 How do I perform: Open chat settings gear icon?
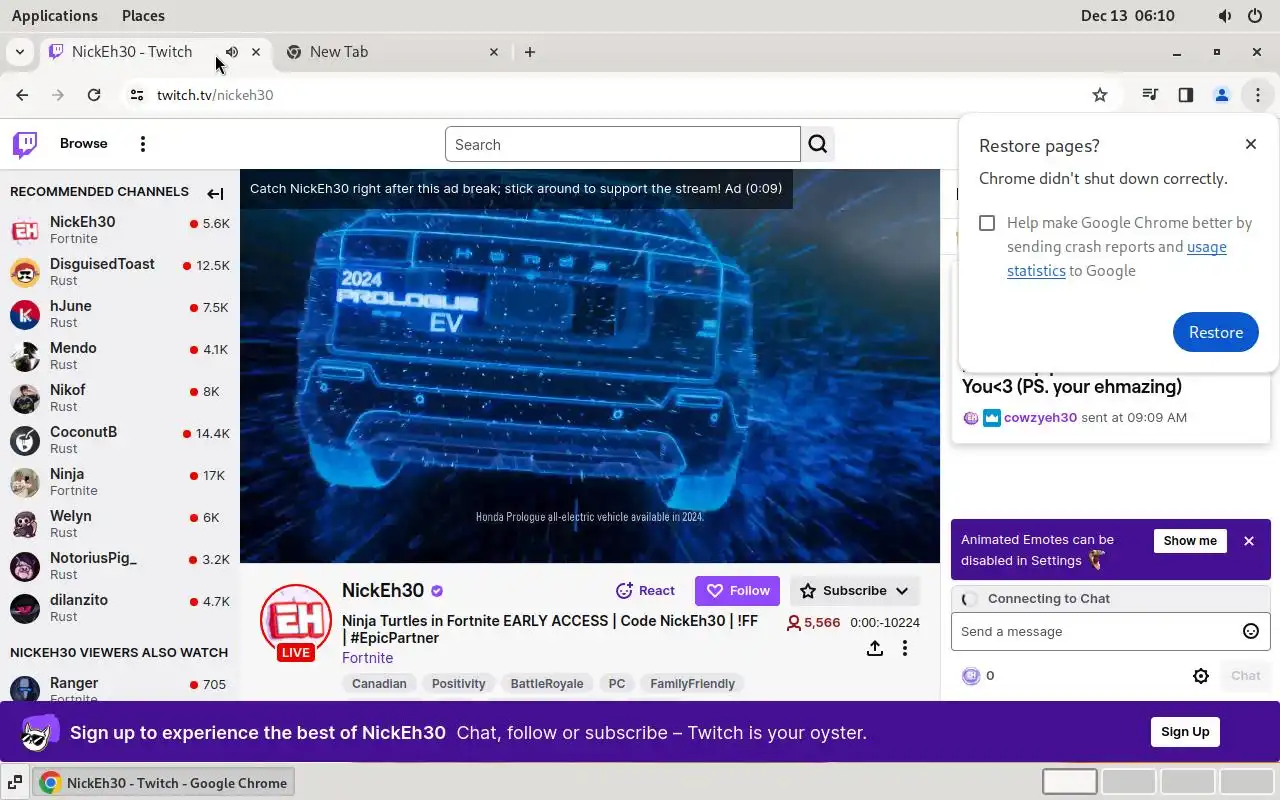1201,676
